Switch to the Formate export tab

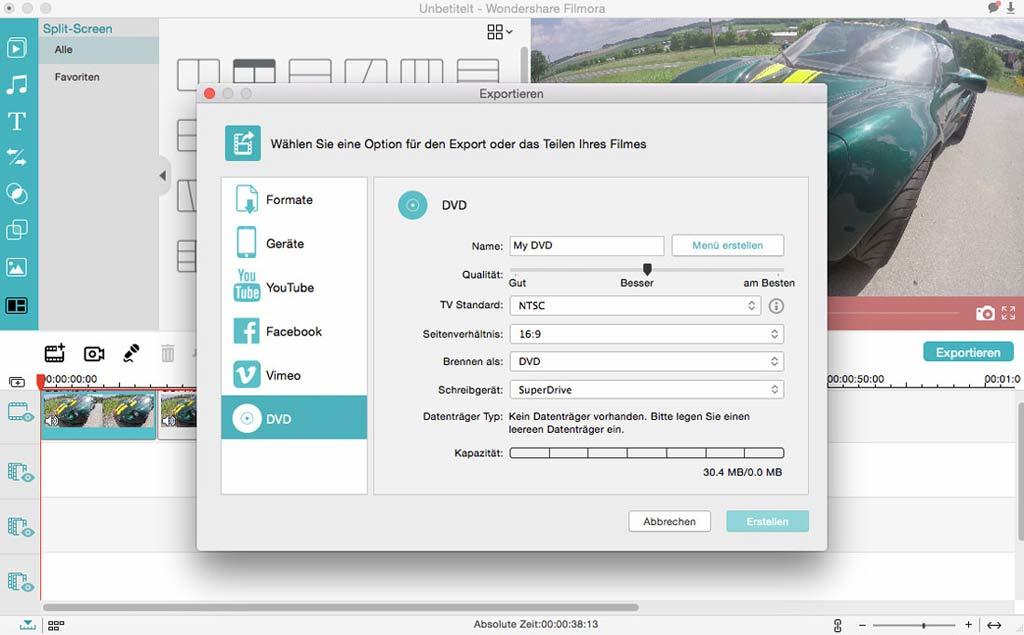pyautogui.click(x=294, y=199)
